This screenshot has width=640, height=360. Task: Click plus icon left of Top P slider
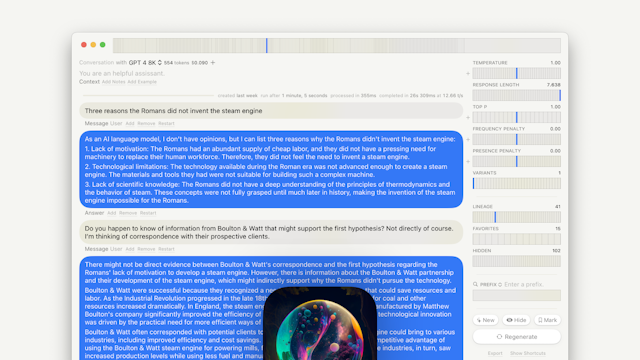tap(468, 118)
